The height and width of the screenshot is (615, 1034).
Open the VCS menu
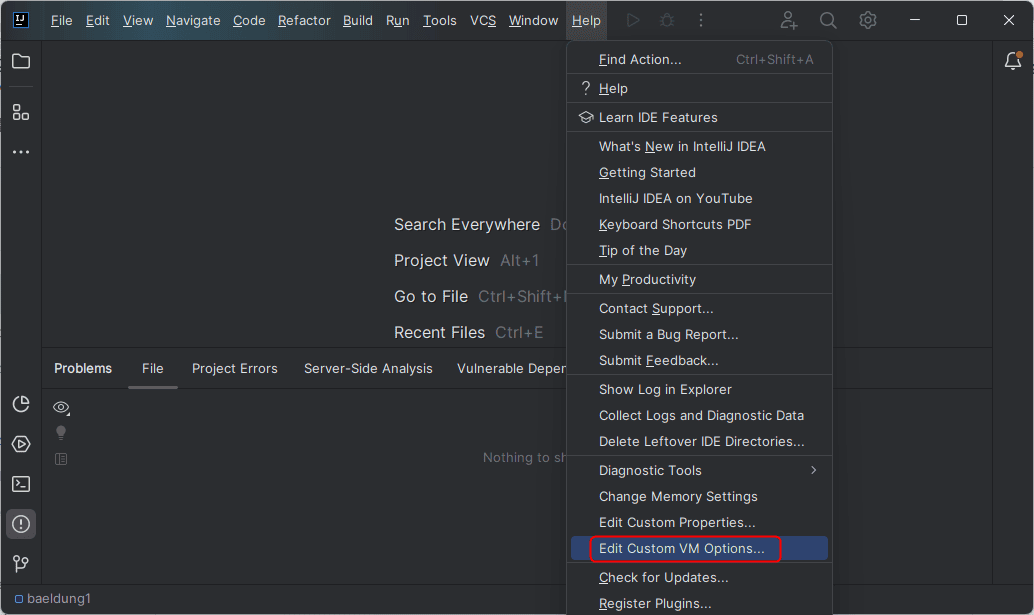483,20
